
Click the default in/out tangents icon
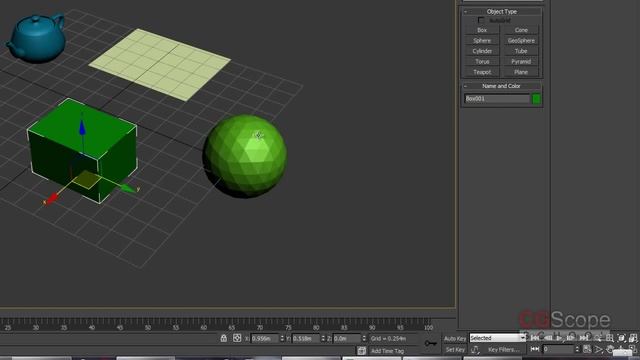[475, 349]
